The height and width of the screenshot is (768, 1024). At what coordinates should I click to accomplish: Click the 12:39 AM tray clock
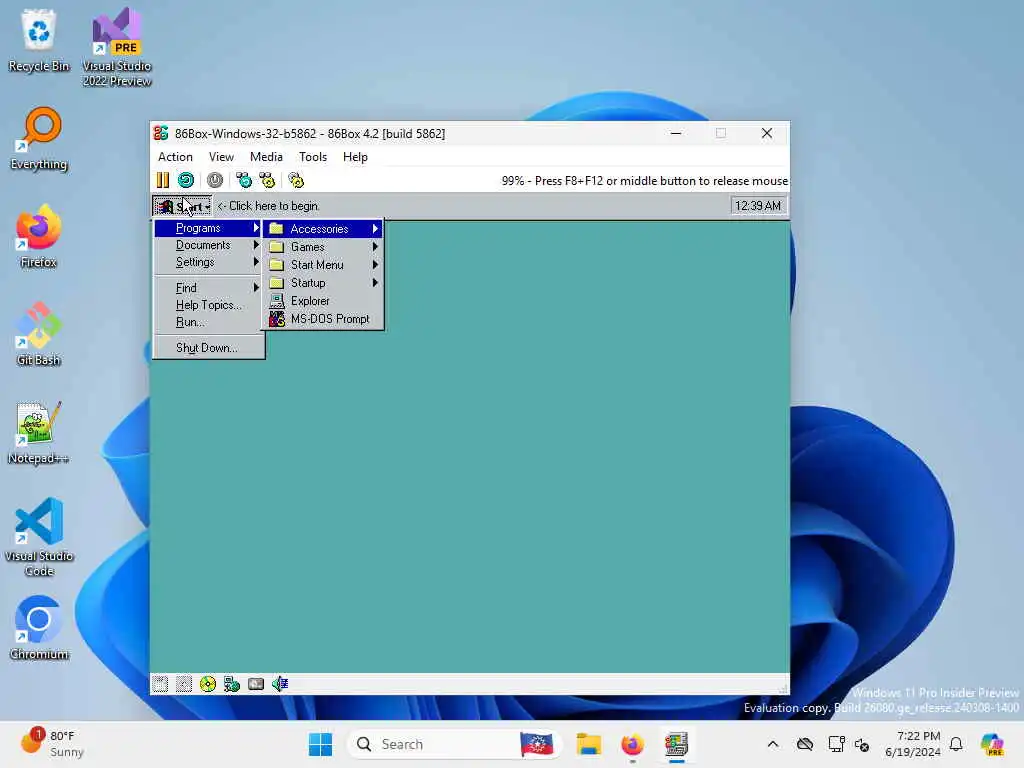tap(758, 206)
